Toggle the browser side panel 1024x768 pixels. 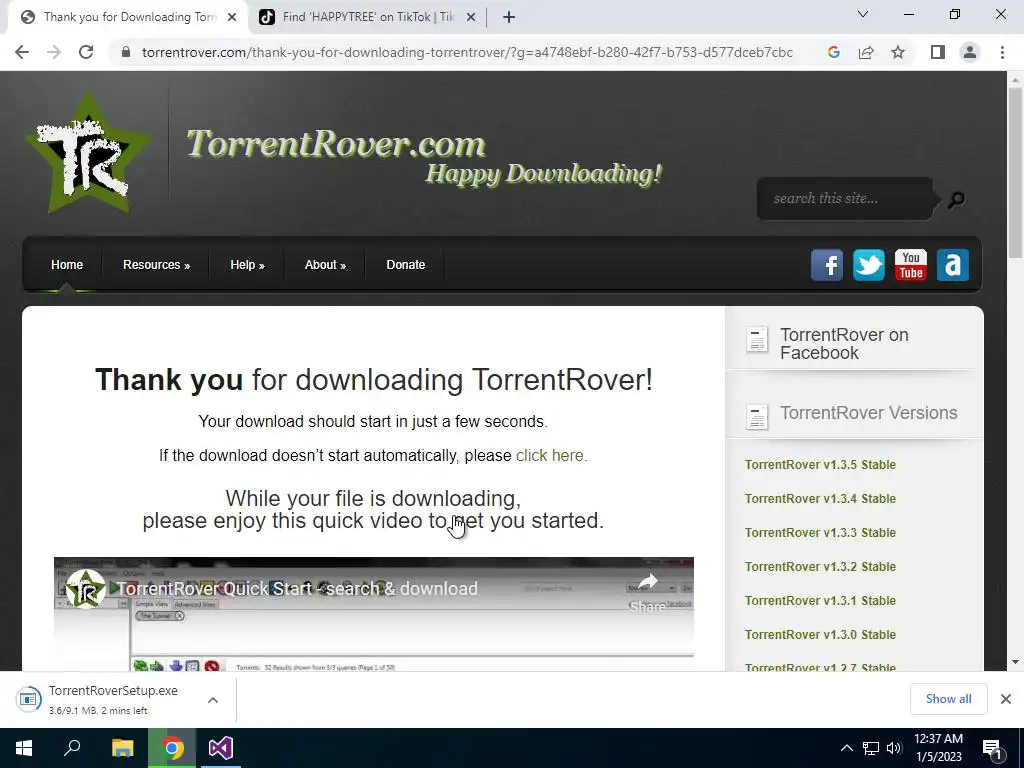[938, 52]
